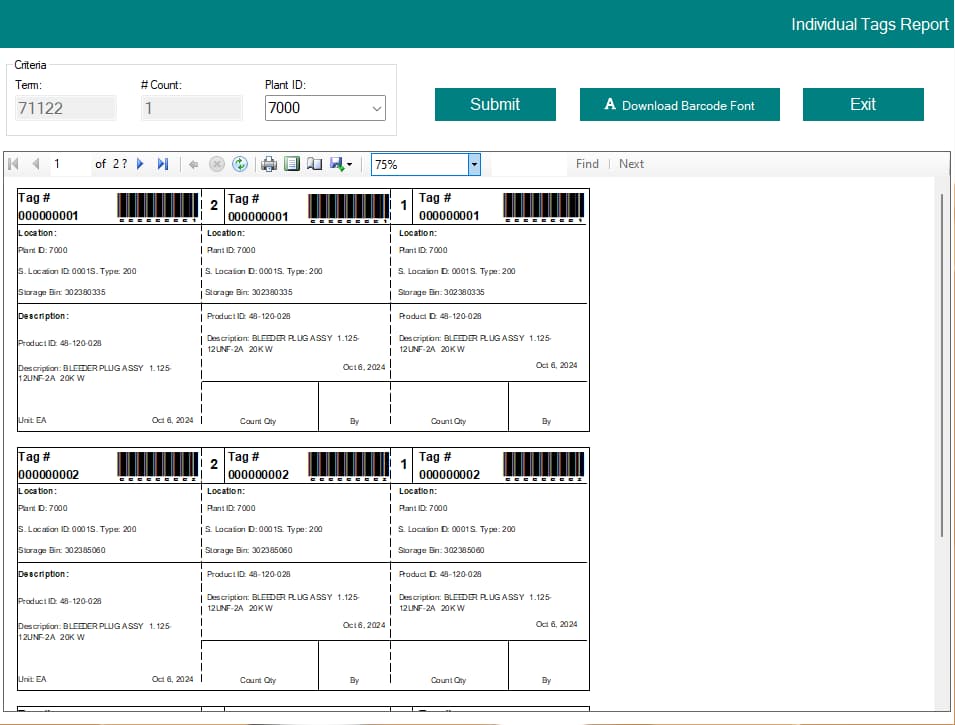Go to the next report page
The width and height of the screenshot is (955, 725).
pyautogui.click(x=140, y=164)
